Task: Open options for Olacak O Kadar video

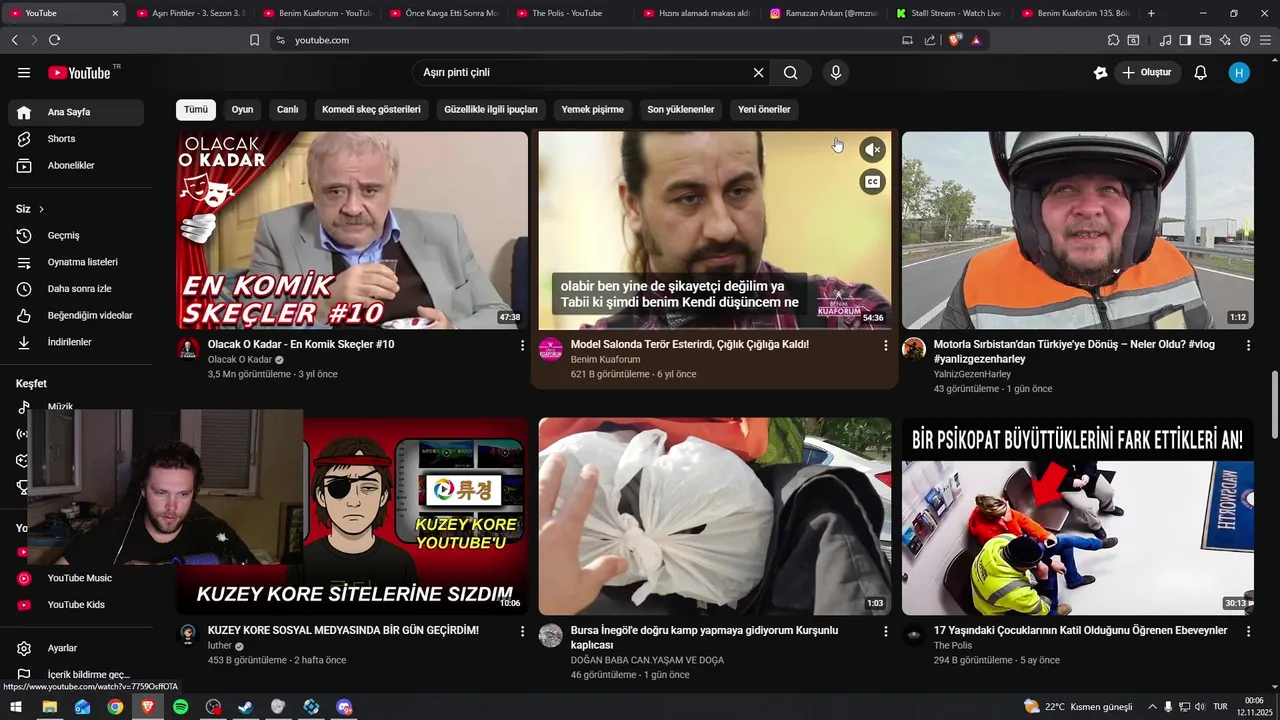Action: pos(522,345)
